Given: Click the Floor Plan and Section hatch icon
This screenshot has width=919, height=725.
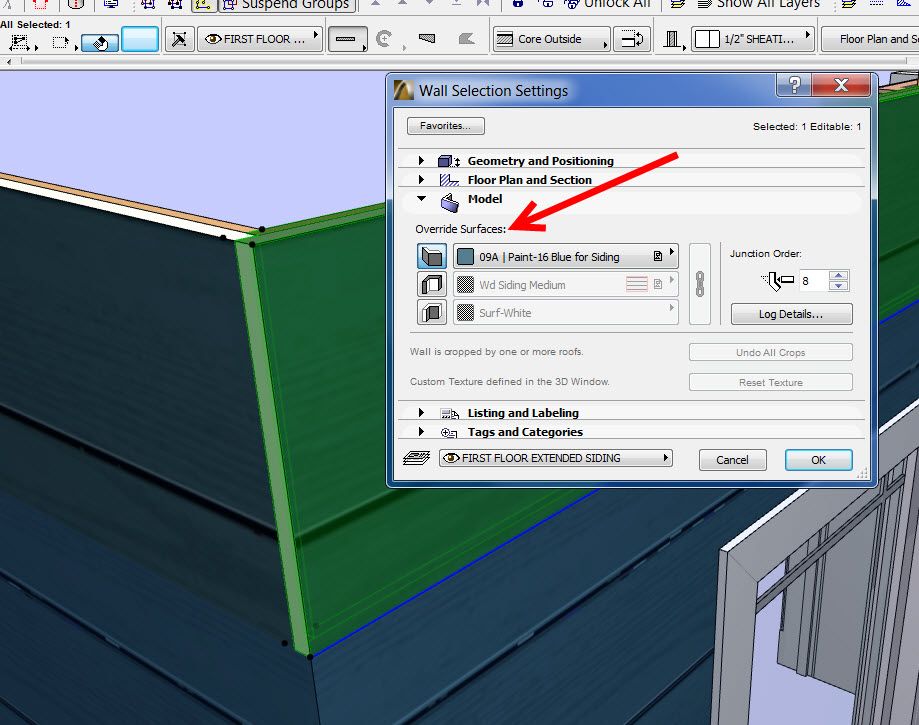Looking at the screenshot, I should (x=449, y=180).
